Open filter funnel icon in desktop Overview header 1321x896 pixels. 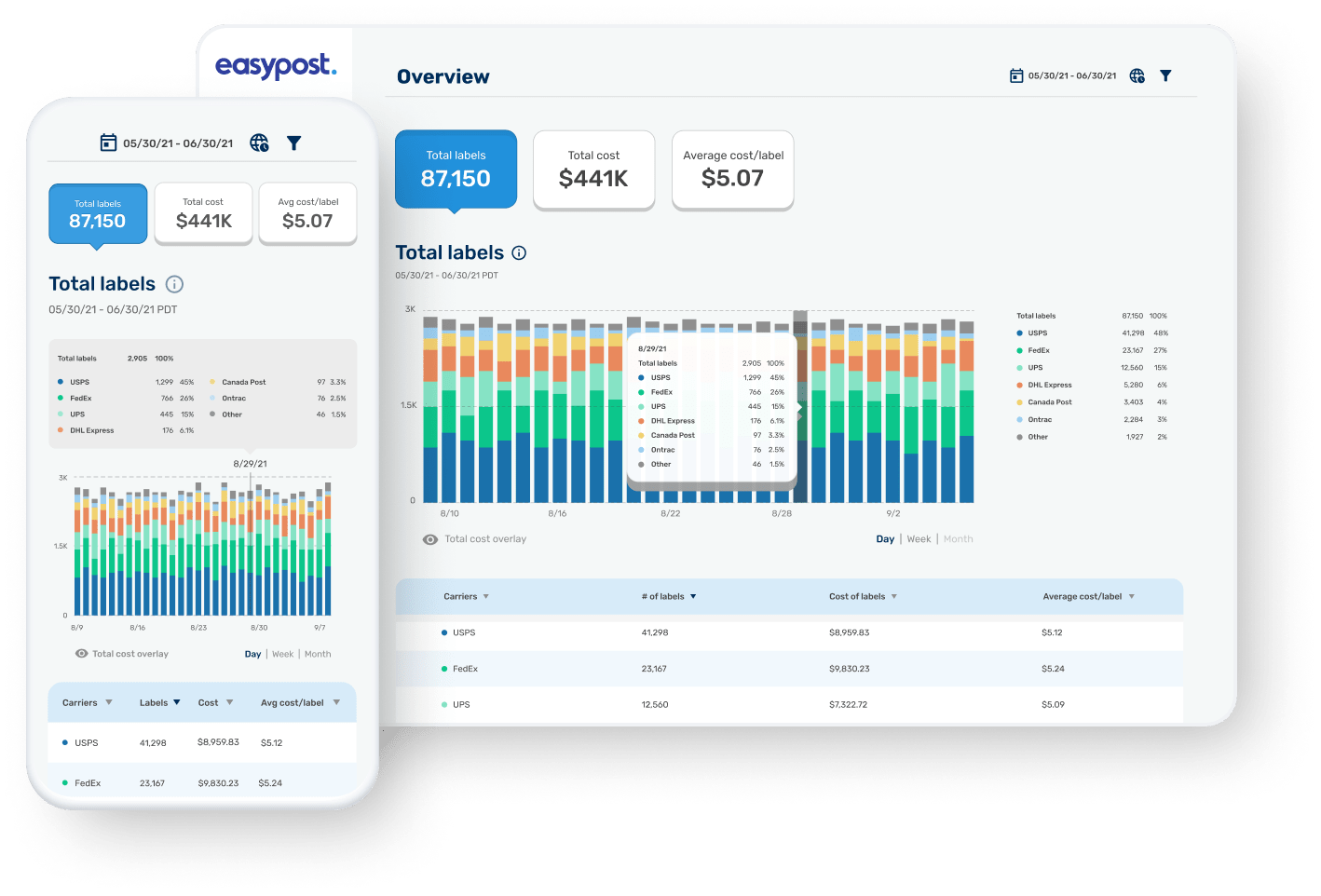point(1165,75)
